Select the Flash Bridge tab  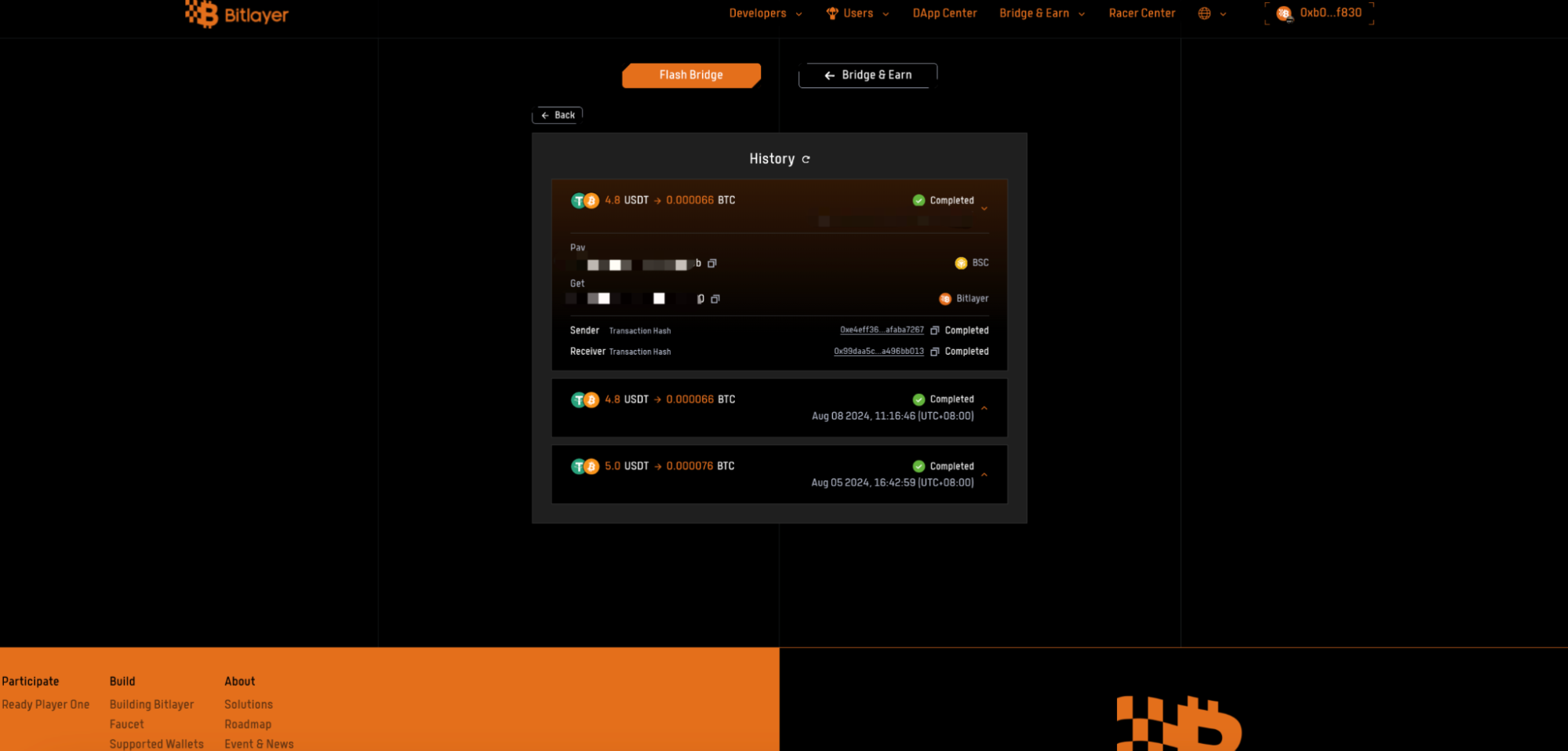coord(691,75)
